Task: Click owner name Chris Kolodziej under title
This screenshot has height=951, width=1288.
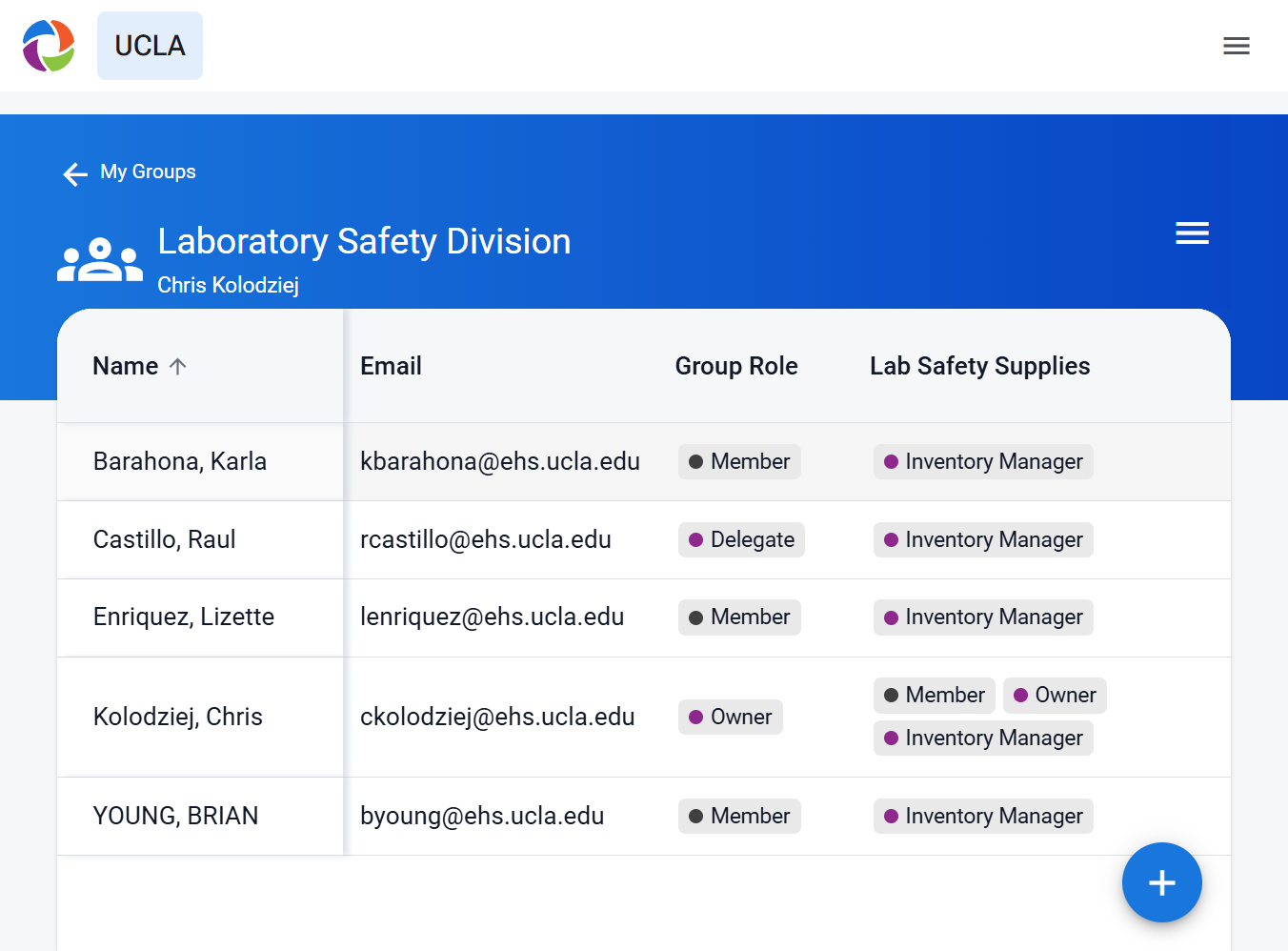Action: (228, 285)
